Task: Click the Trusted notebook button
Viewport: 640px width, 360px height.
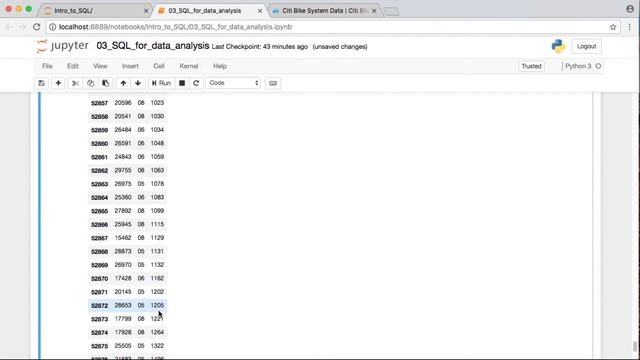Action: pos(531,66)
